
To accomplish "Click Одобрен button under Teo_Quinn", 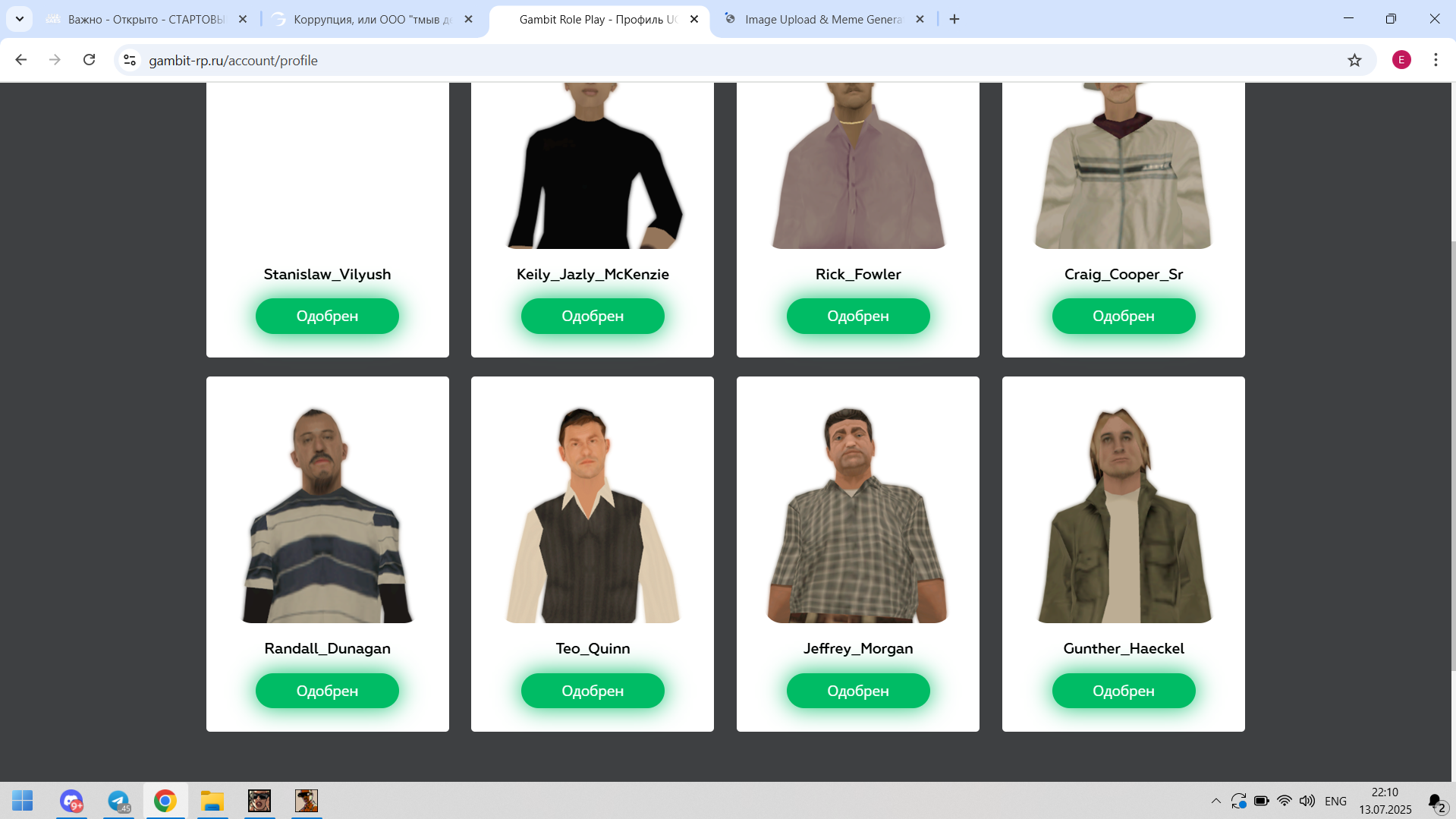I will click(x=593, y=691).
